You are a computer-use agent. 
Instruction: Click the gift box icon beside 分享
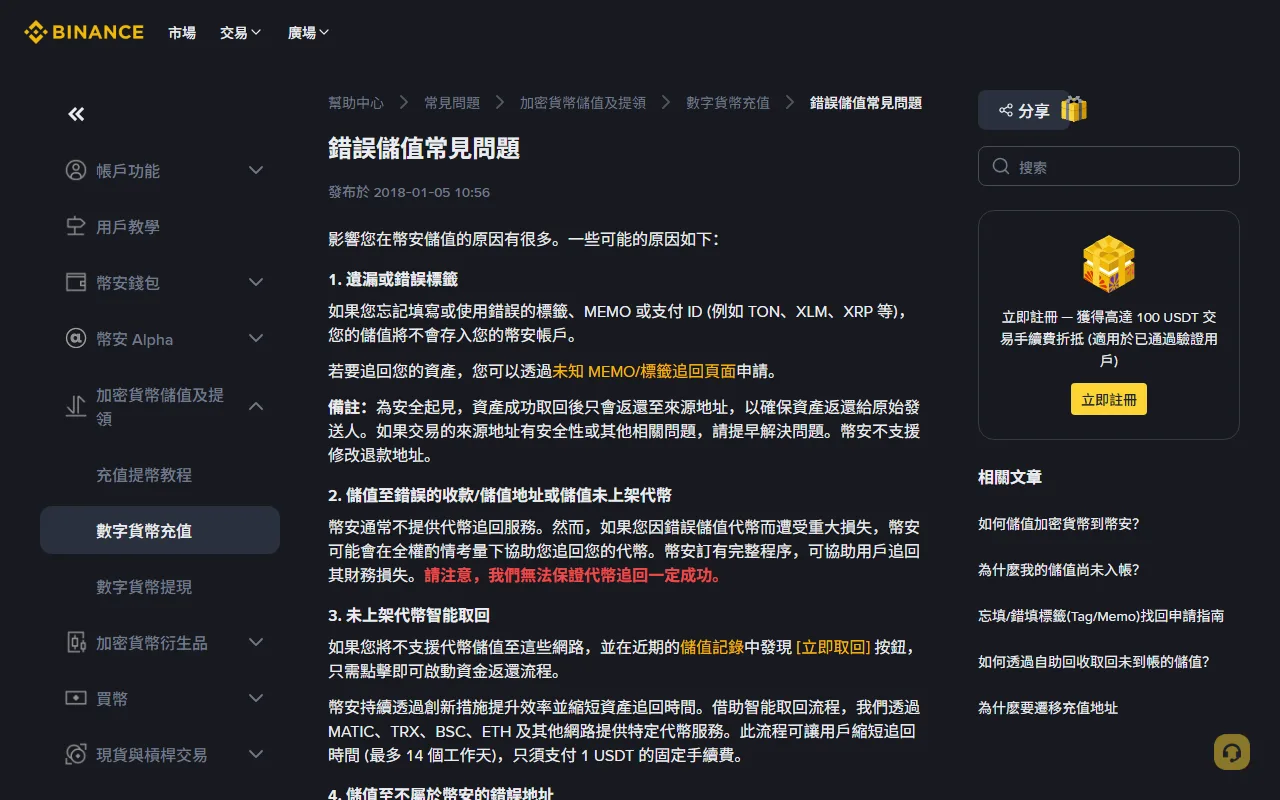pyautogui.click(x=1074, y=109)
